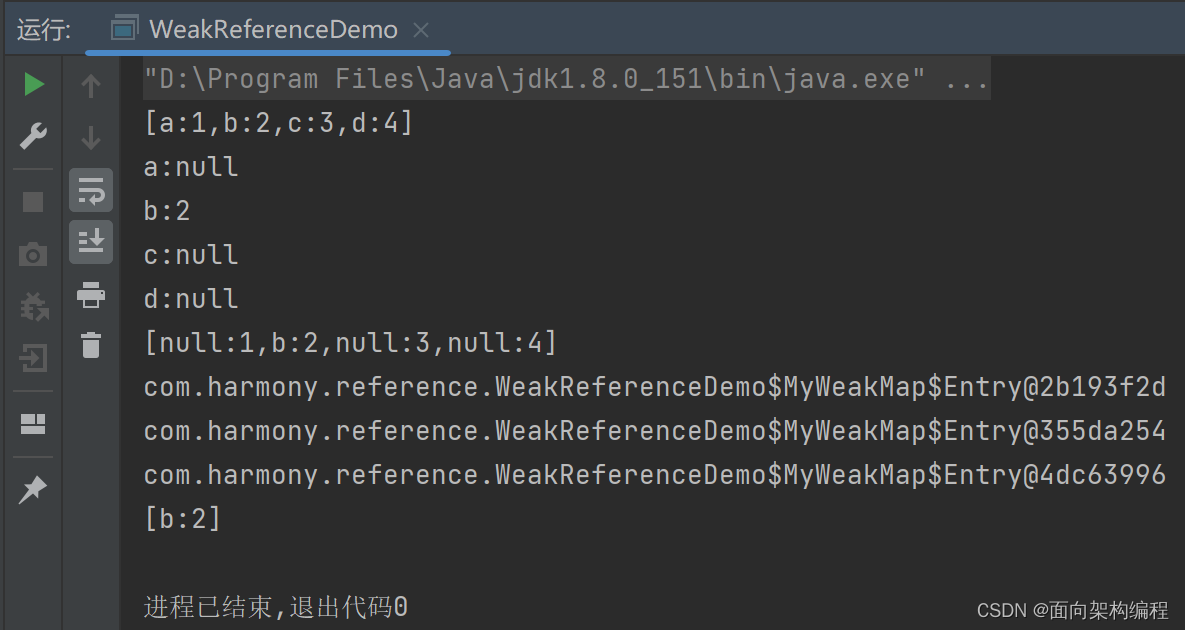This screenshot has width=1185, height=630.
Task: Pin the run tool window tab
Action: 33,489
